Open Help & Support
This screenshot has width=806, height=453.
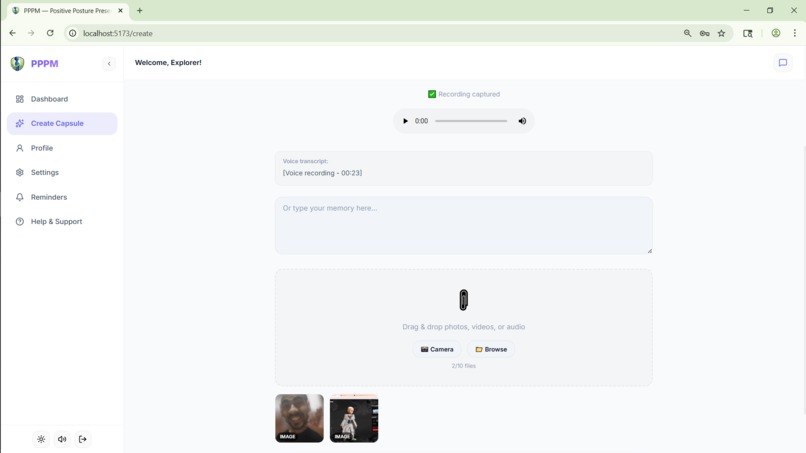click(x=62, y=222)
